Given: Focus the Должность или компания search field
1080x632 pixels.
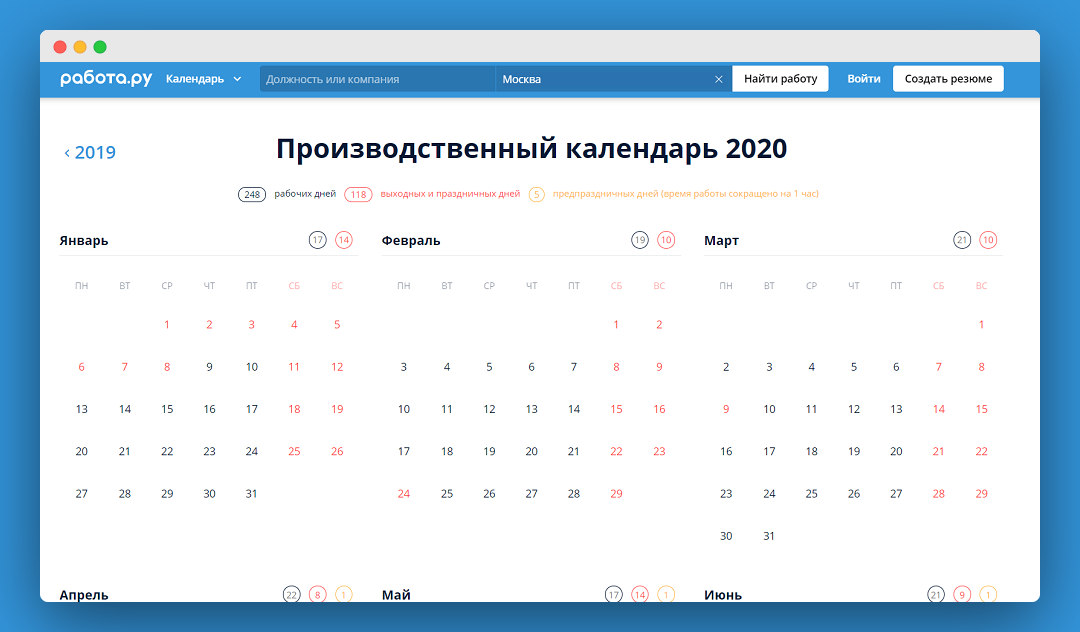Looking at the screenshot, I should point(377,78).
